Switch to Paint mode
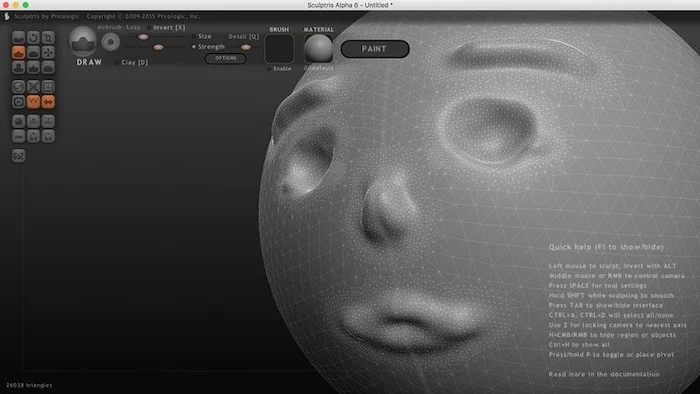The height and width of the screenshot is (394, 700). pyautogui.click(x=375, y=49)
